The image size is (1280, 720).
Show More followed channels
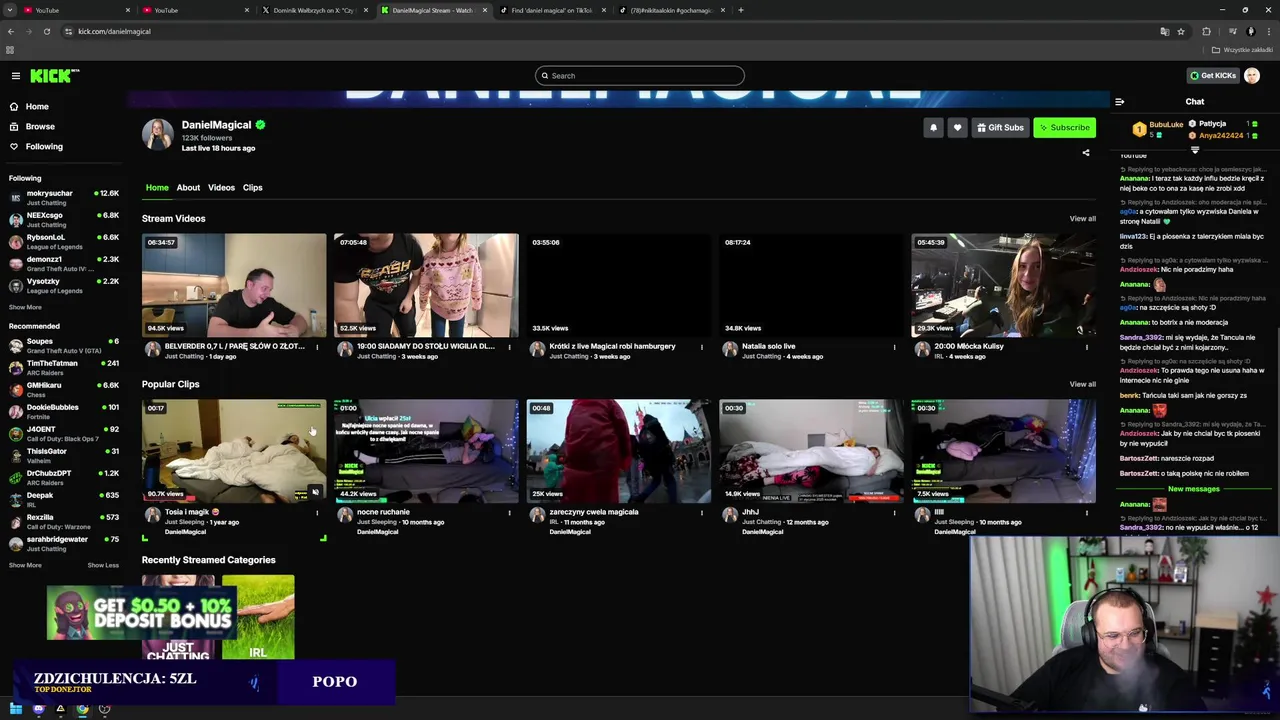pos(25,307)
